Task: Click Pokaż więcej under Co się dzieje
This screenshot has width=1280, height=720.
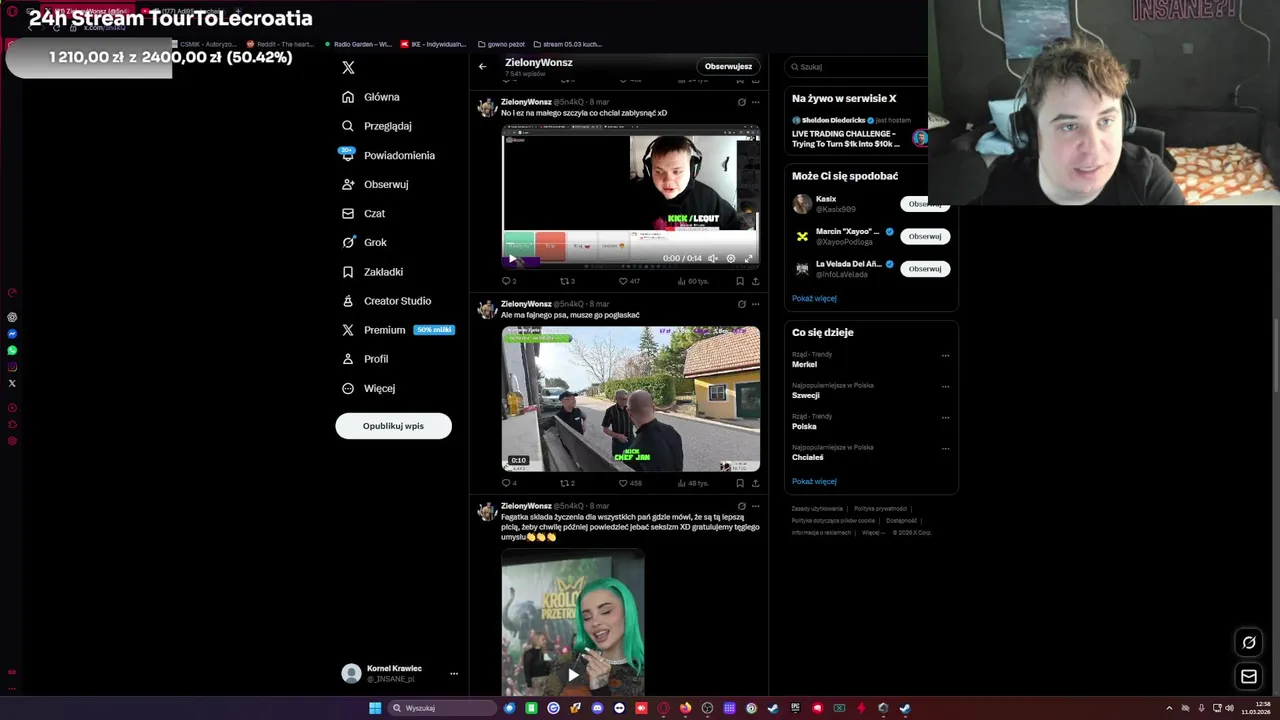Action: click(814, 481)
